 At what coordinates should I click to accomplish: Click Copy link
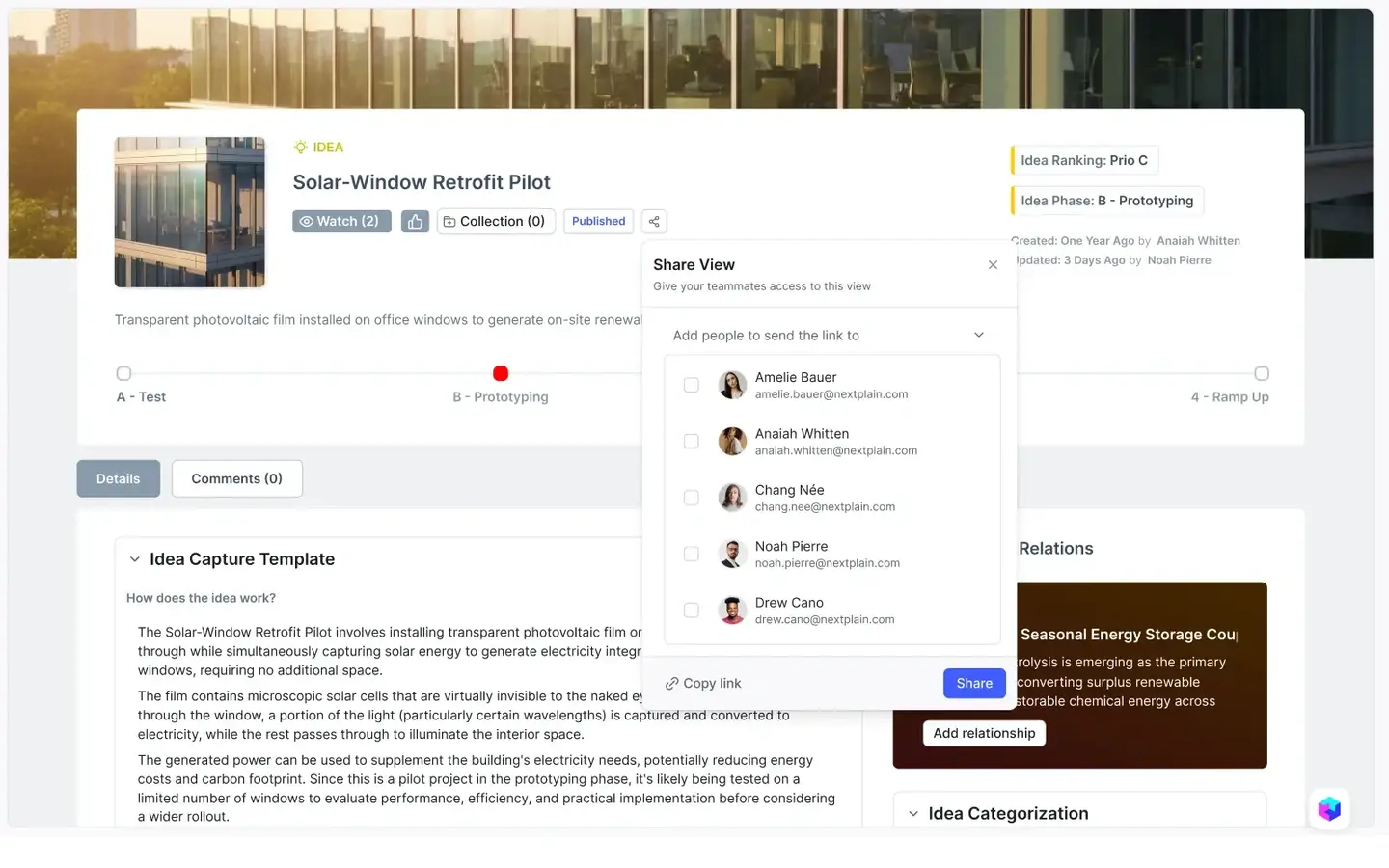(703, 683)
